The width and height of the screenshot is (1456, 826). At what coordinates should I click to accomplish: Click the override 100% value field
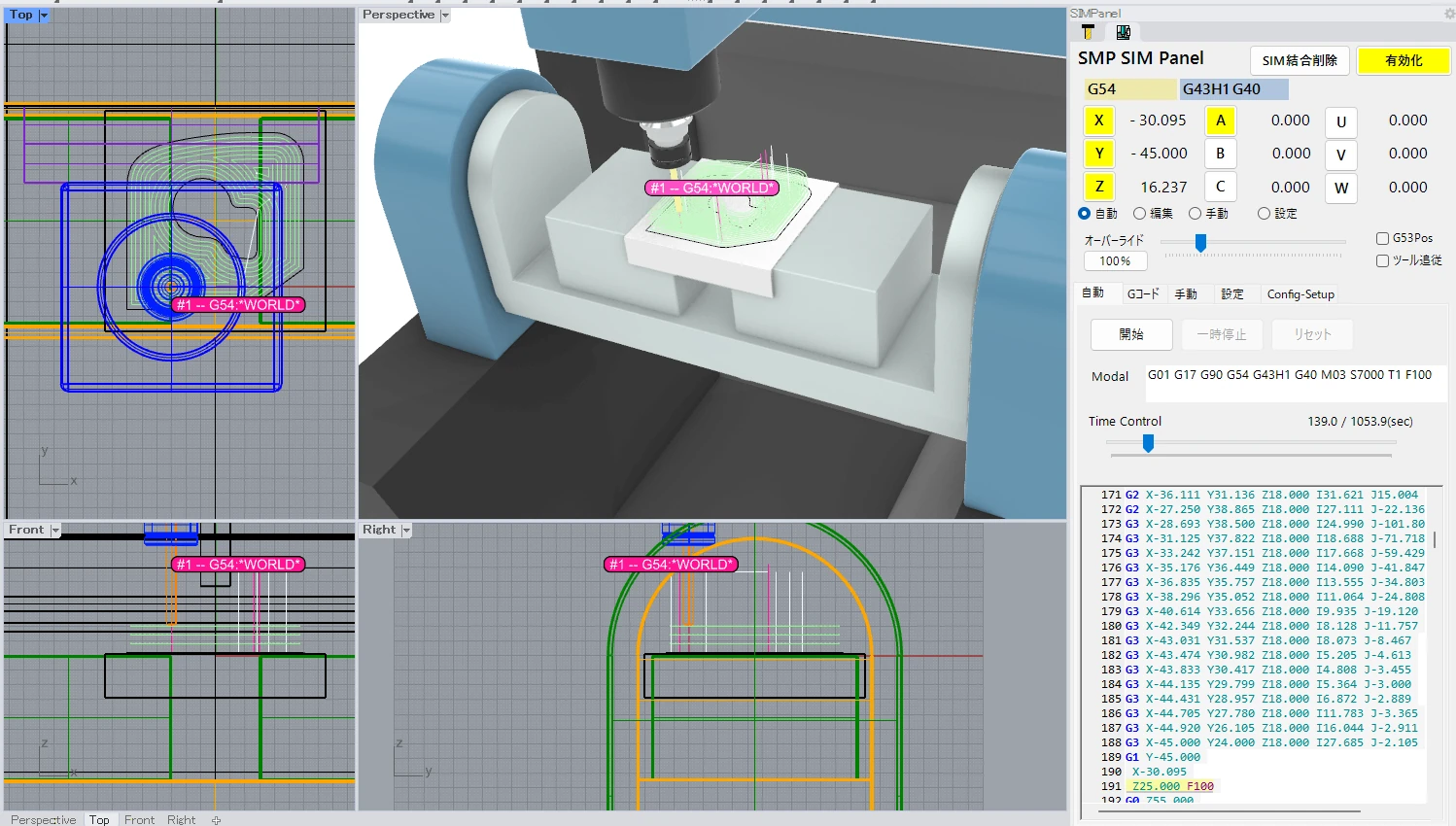[x=1116, y=260]
